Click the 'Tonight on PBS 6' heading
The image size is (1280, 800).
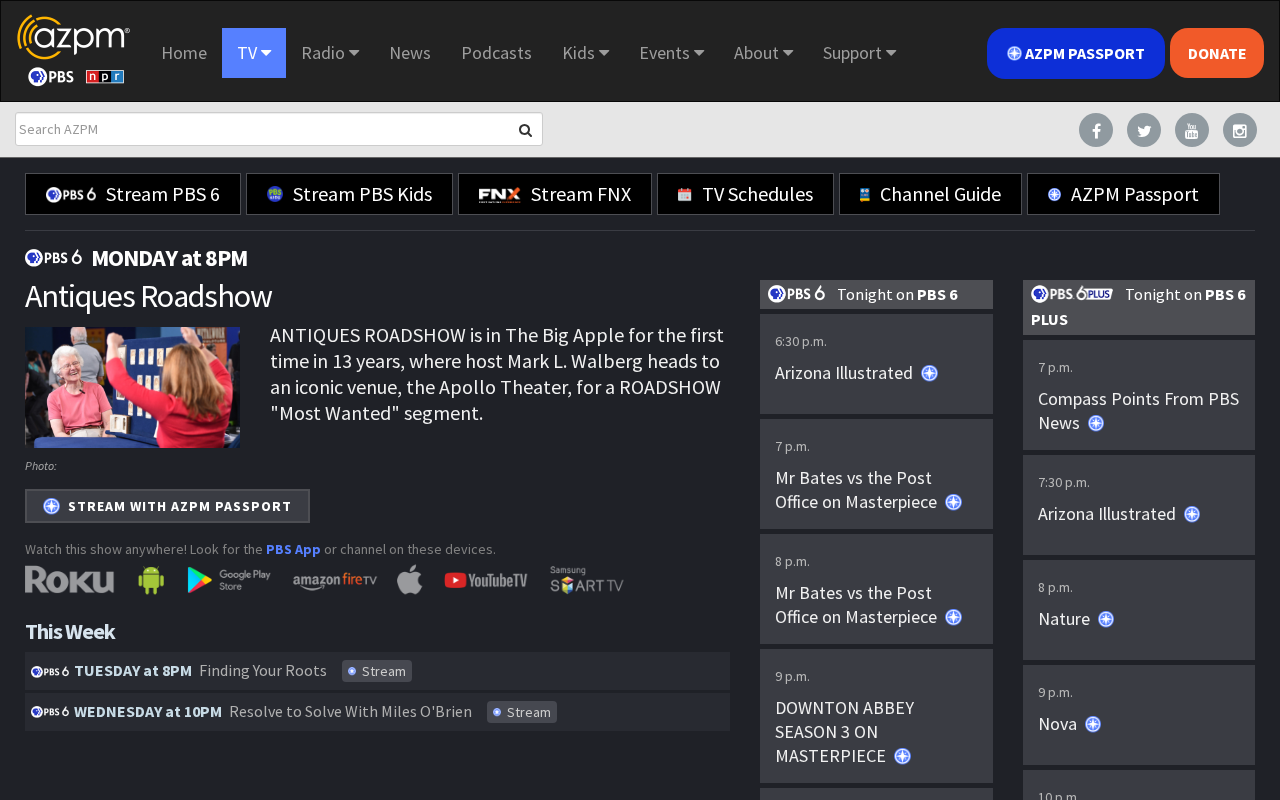[876, 294]
